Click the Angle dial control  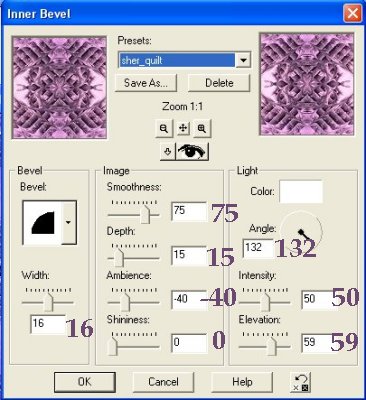pyautogui.click(x=301, y=230)
